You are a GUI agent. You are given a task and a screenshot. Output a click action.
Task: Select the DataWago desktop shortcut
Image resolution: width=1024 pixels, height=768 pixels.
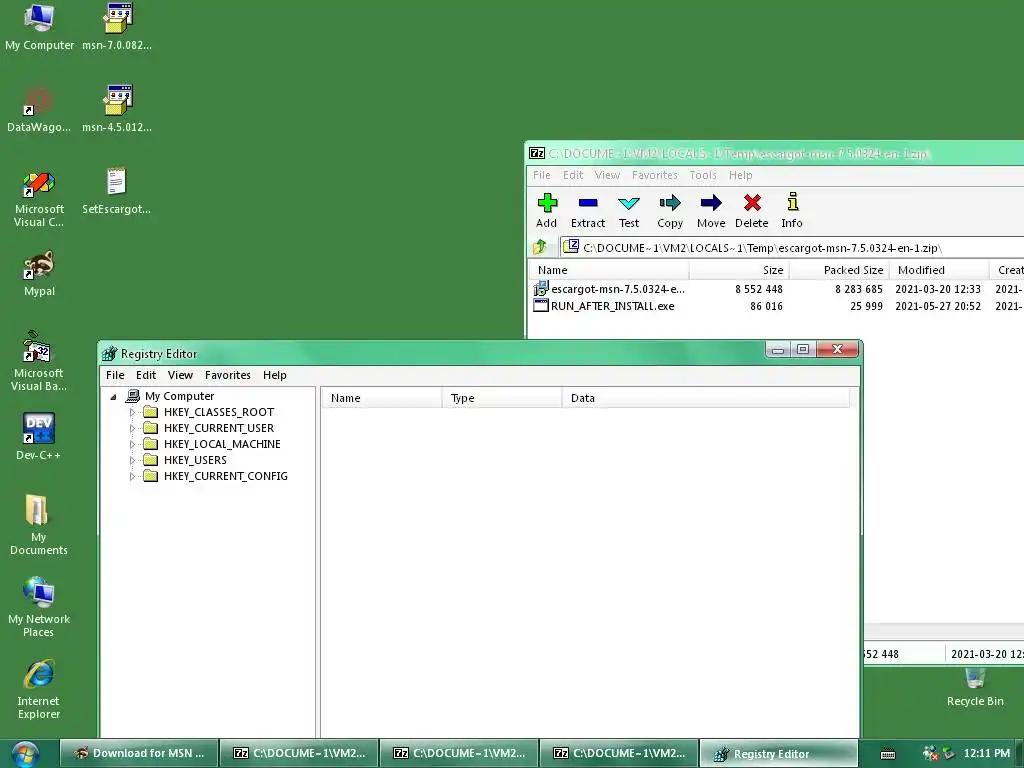[39, 109]
